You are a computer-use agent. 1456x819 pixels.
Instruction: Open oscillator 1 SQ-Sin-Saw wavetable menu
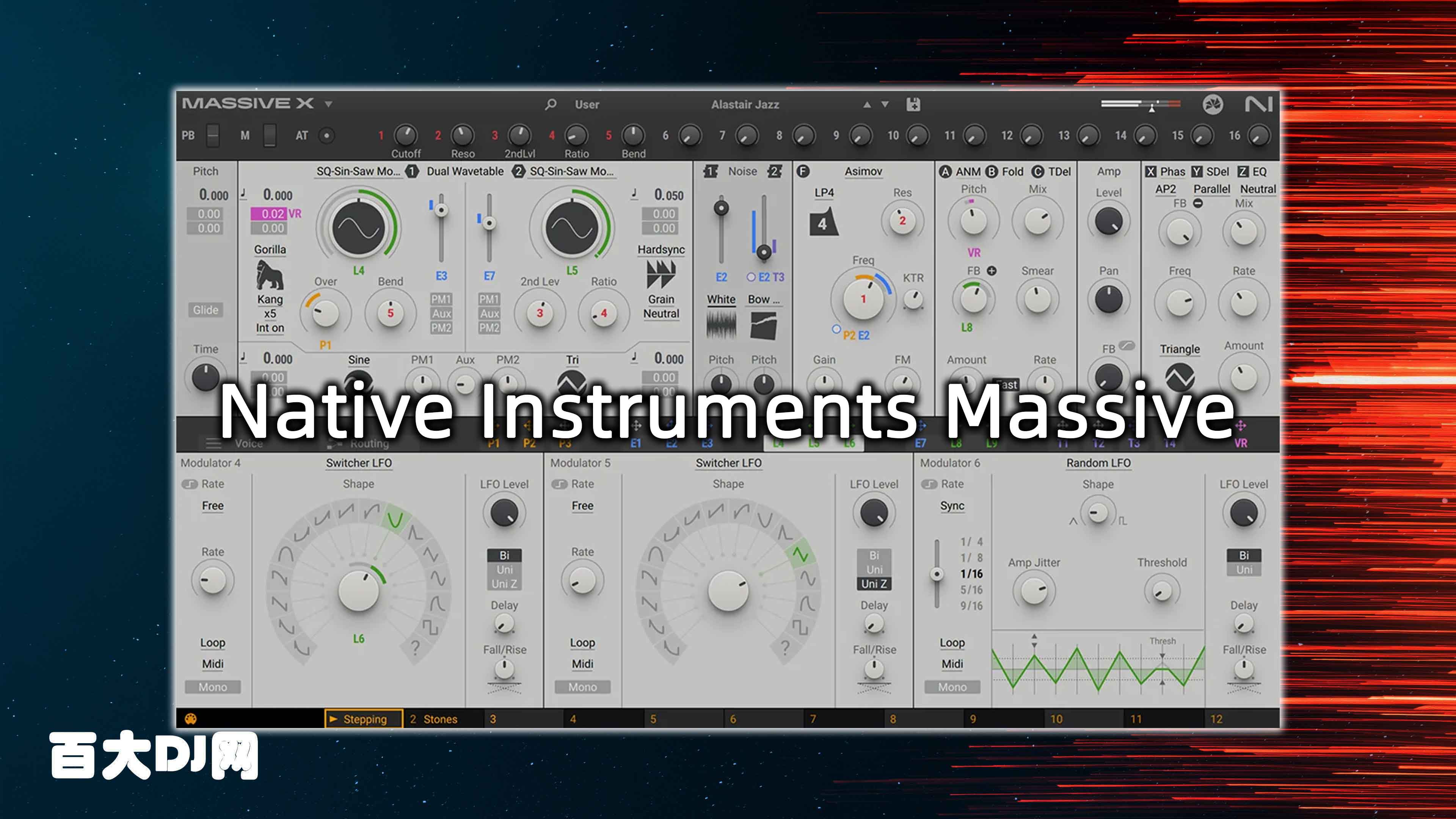pyautogui.click(x=358, y=171)
